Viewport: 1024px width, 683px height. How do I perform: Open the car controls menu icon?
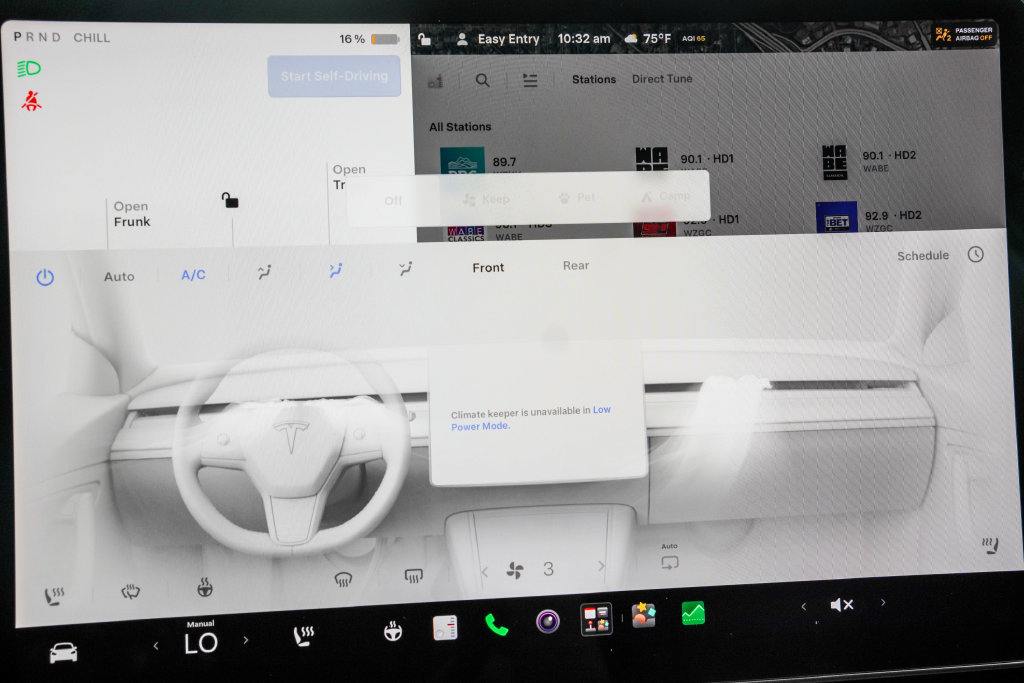pyautogui.click(x=63, y=652)
